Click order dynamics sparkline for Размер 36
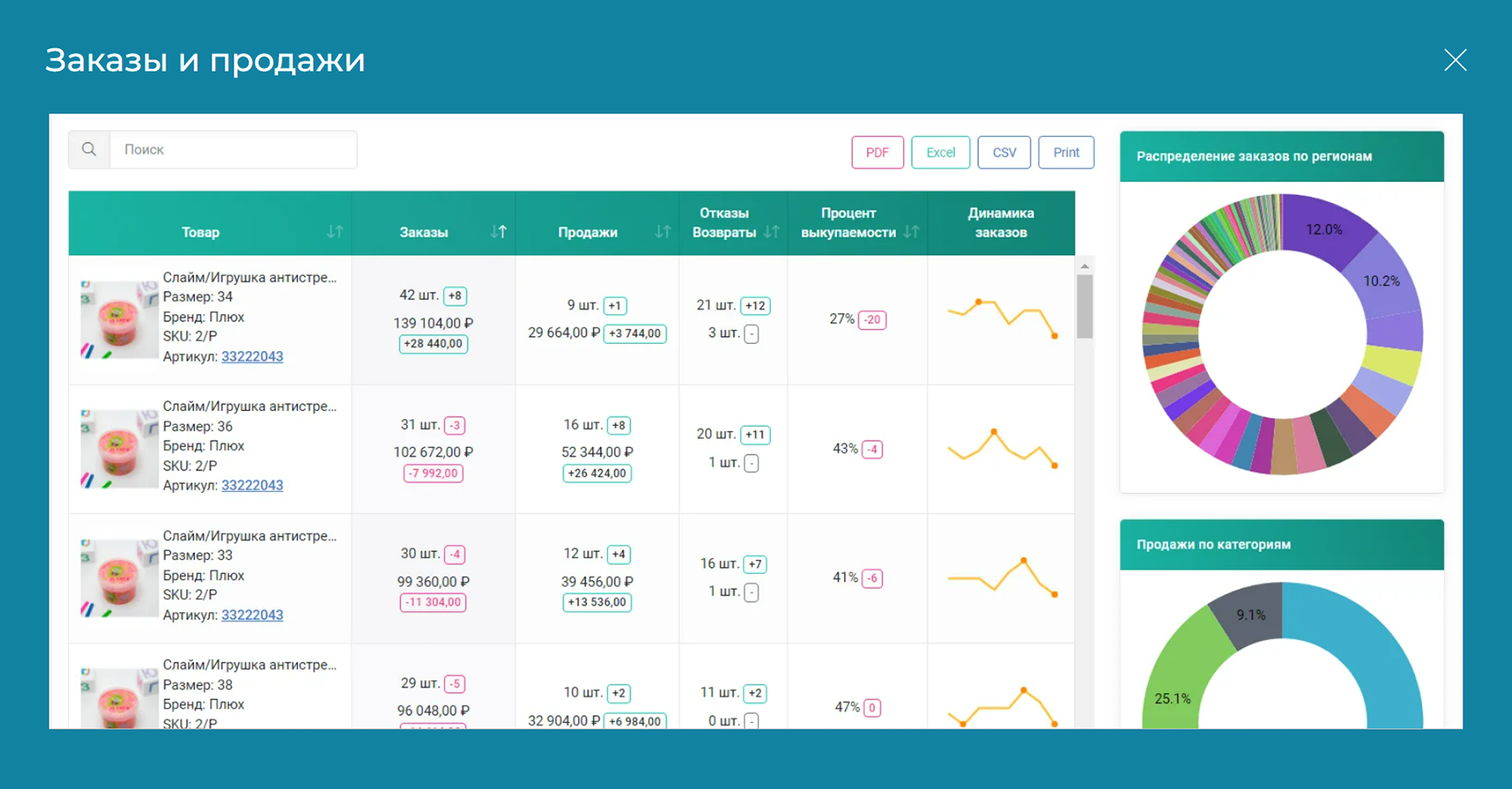Image resolution: width=1512 pixels, height=789 pixels. point(1002,448)
